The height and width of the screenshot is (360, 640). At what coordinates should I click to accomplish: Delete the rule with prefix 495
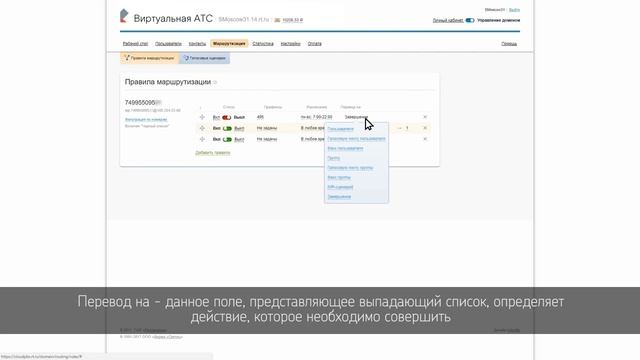[425, 117]
